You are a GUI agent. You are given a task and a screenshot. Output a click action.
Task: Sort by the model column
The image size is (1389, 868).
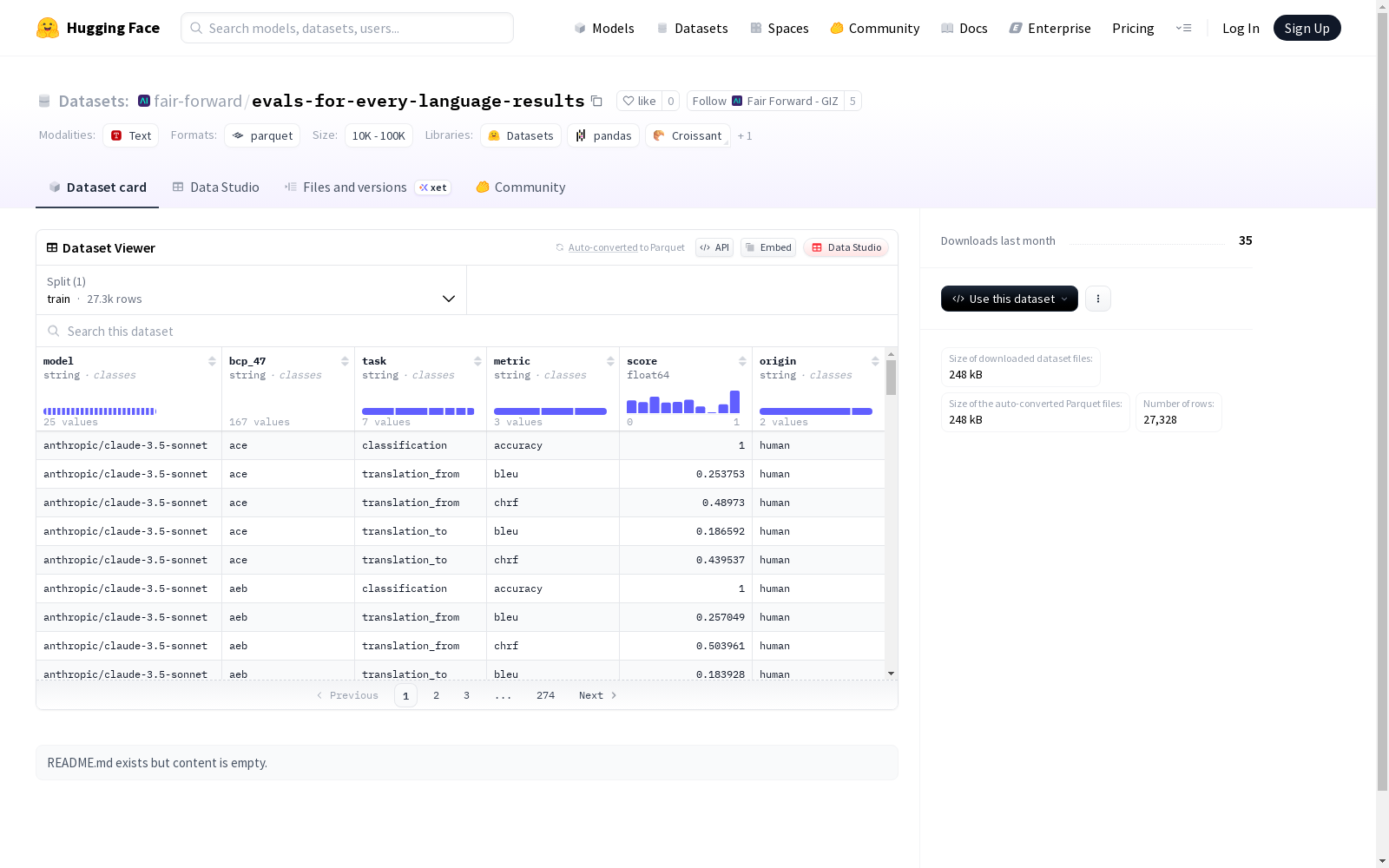212,361
